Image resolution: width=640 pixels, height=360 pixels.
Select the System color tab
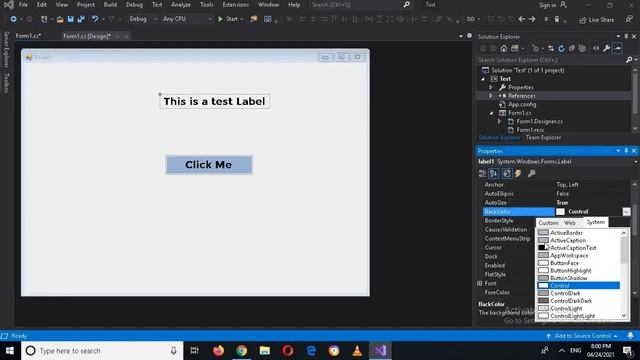click(x=596, y=222)
